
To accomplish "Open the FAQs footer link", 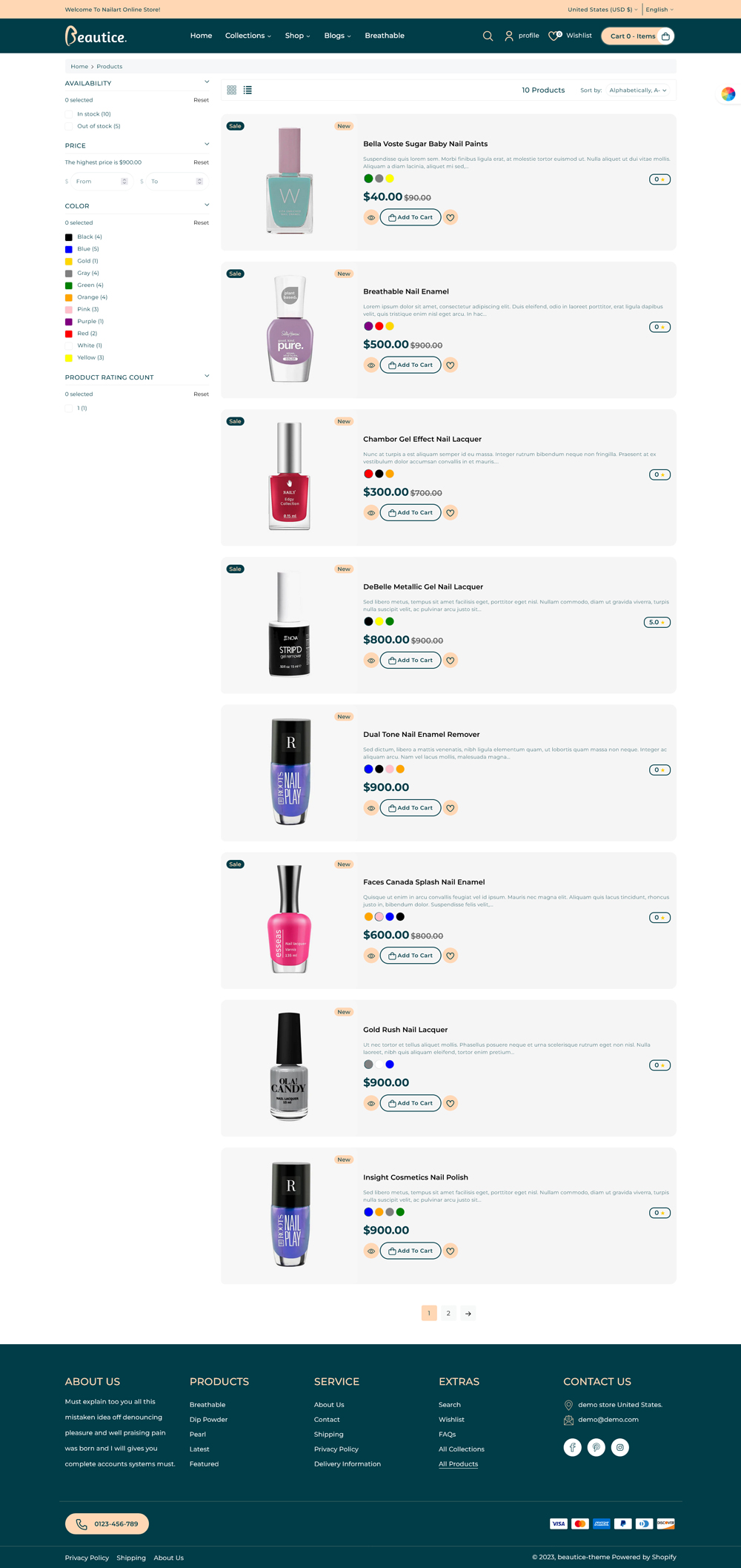I will 447,1435.
